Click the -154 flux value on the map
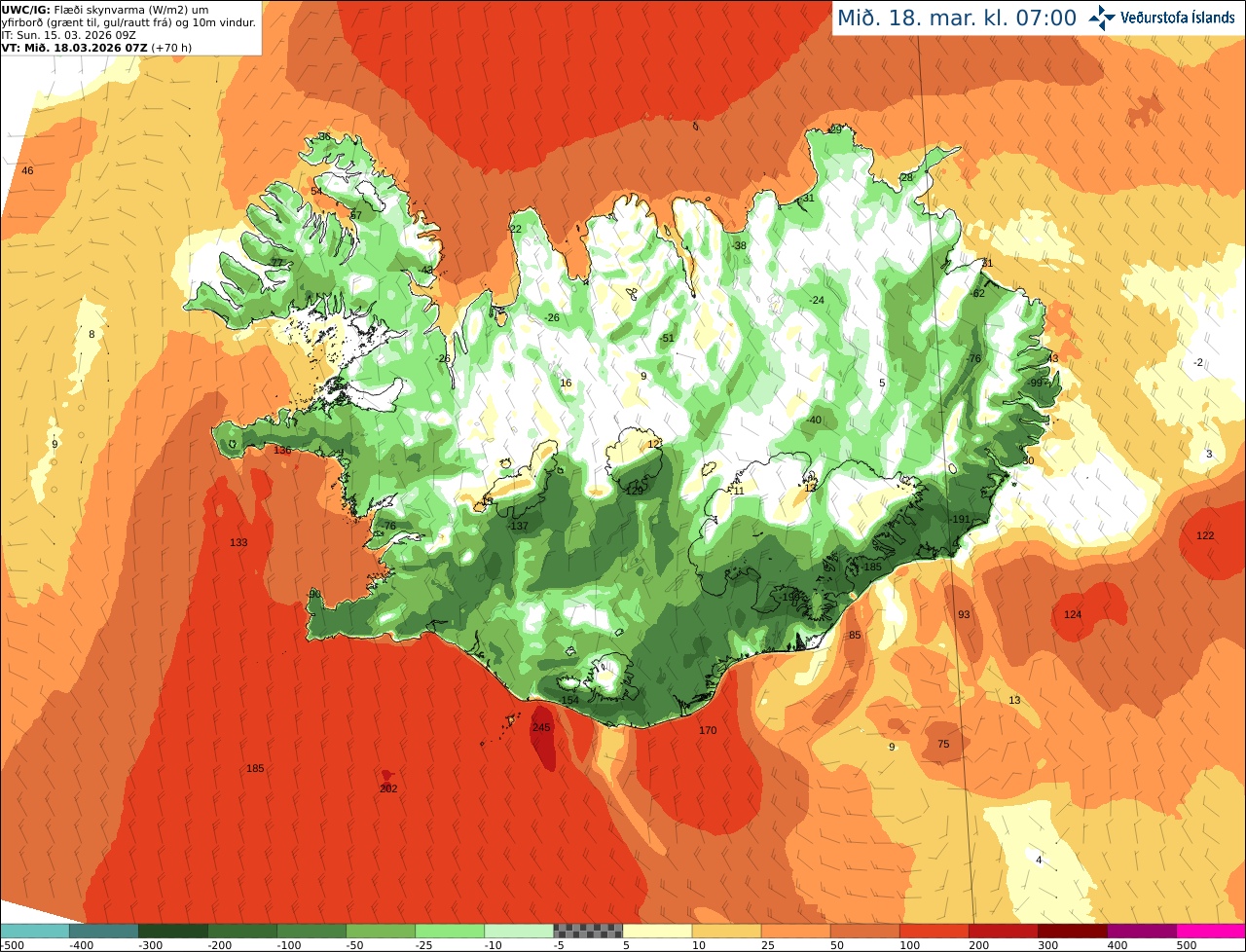 click(568, 700)
